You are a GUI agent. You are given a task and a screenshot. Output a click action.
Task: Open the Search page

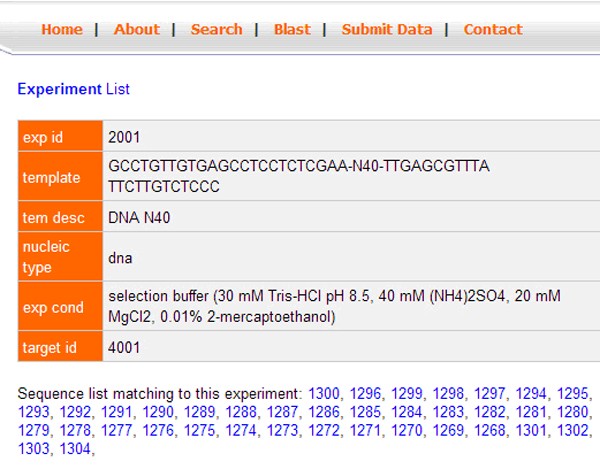click(216, 29)
